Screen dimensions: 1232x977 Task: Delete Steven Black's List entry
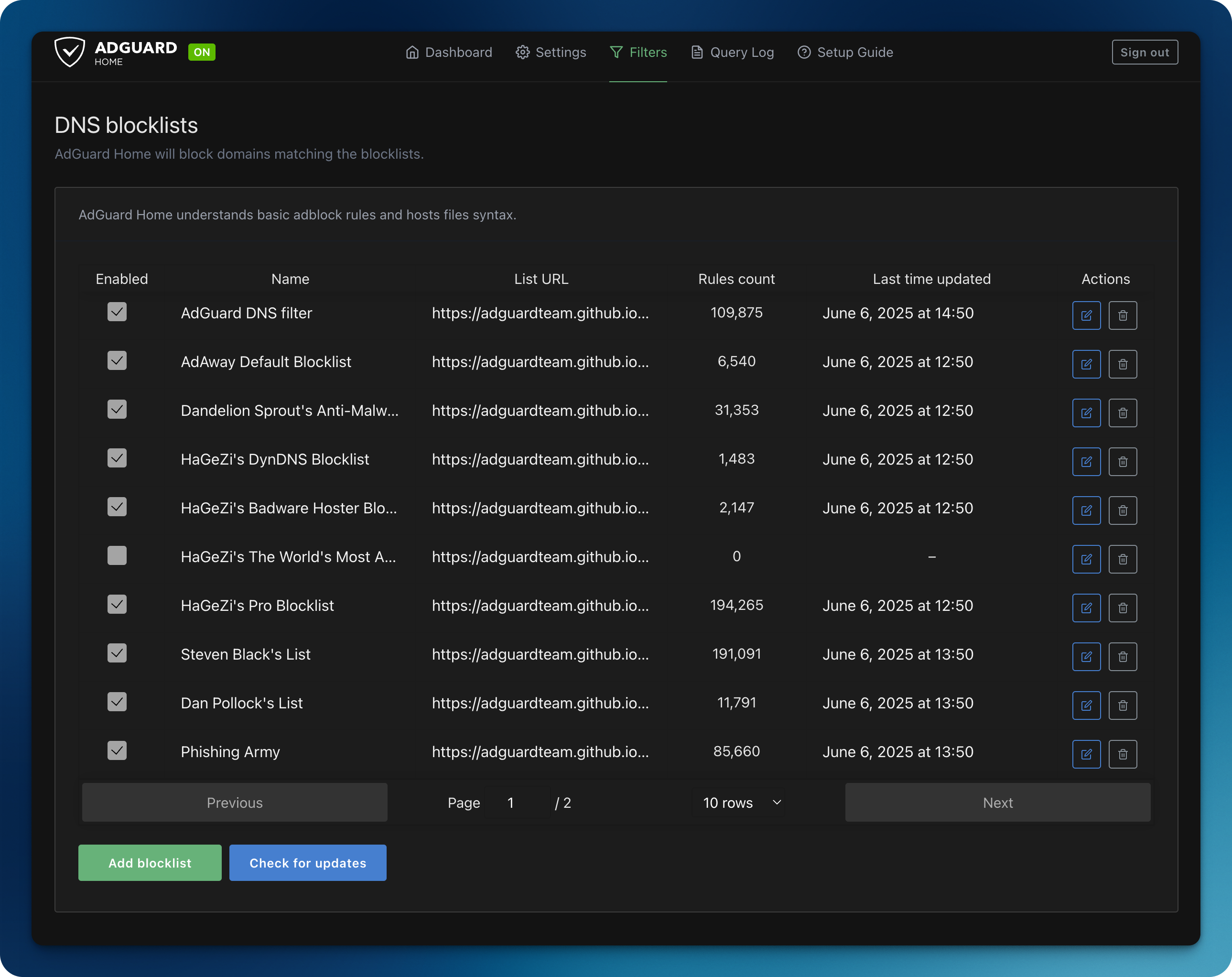coord(1123,657)
